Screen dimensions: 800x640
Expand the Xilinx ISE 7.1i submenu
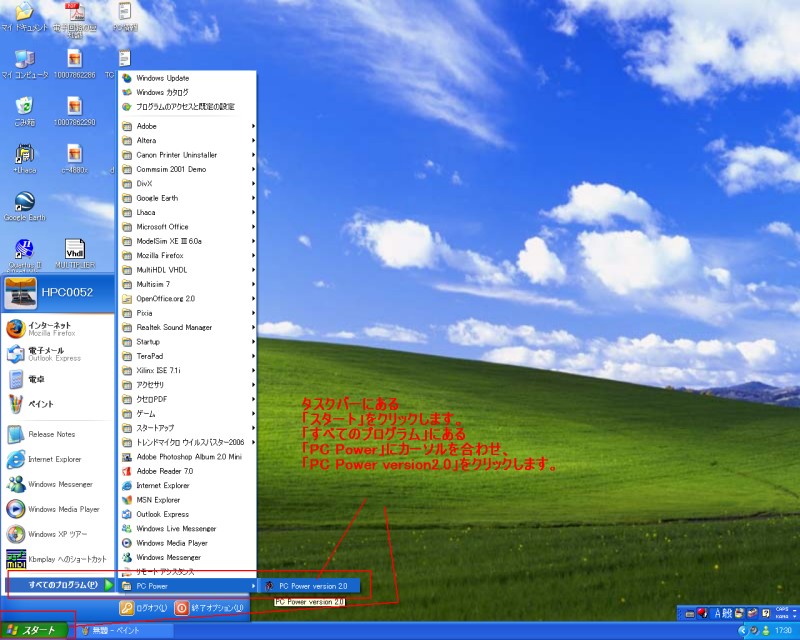coord(187,371)
